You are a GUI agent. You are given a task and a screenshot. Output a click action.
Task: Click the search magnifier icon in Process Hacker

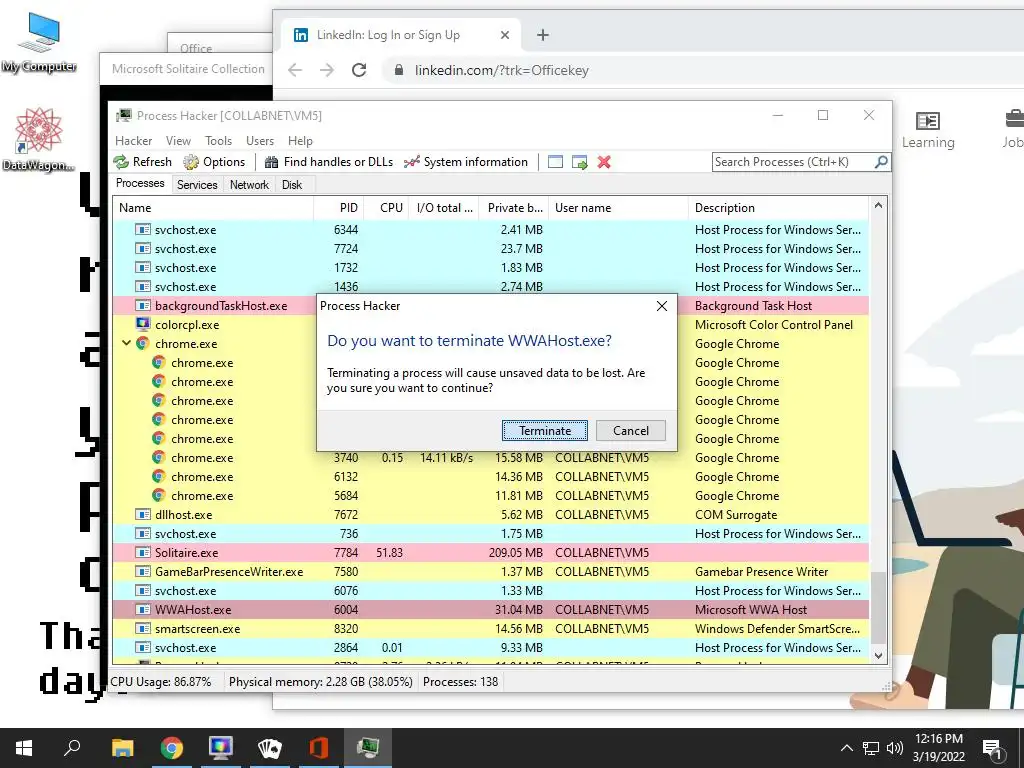881,161
